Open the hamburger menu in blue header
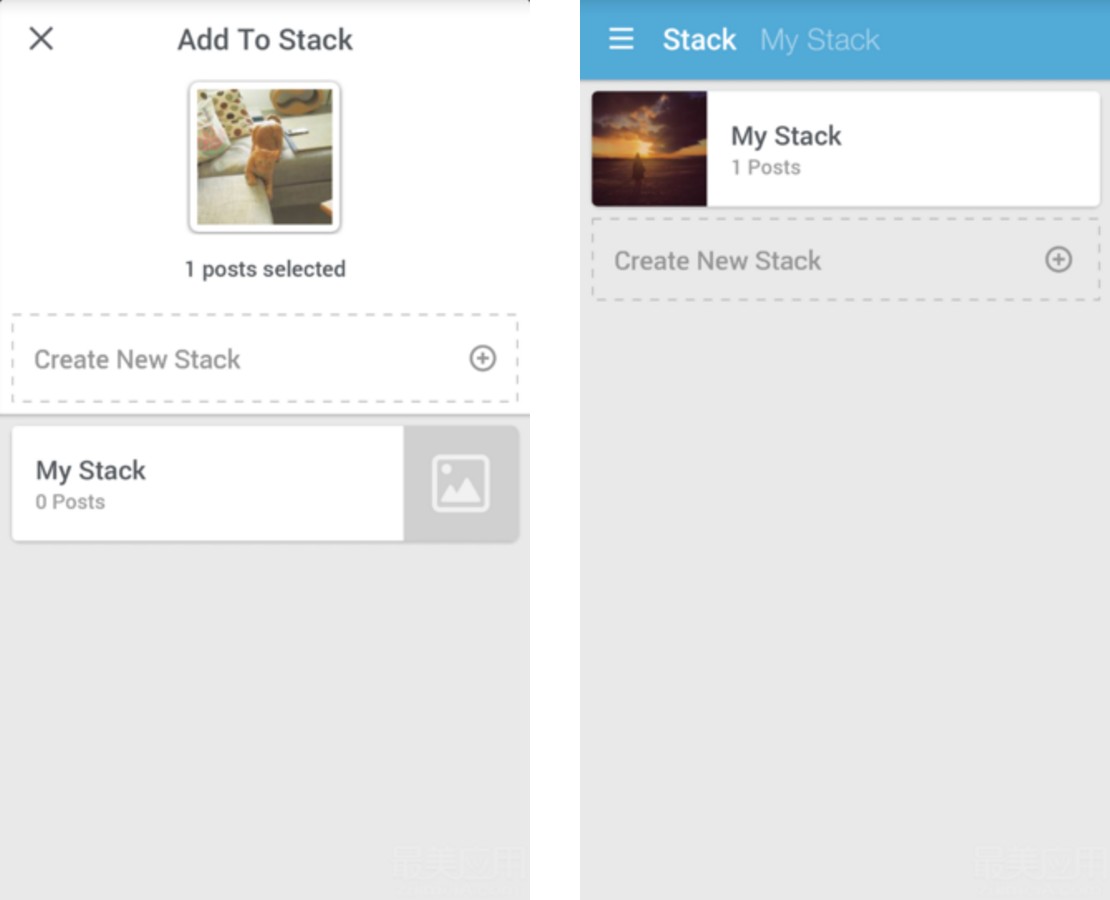 coord(621,38)
